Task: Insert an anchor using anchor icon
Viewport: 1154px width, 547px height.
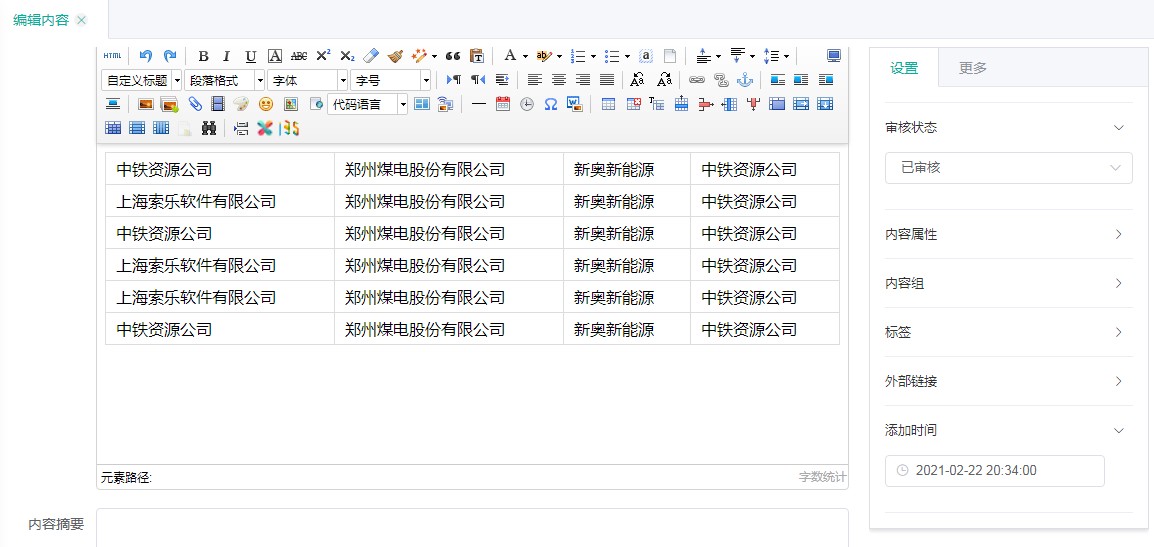Action: (x=744, y=80)
